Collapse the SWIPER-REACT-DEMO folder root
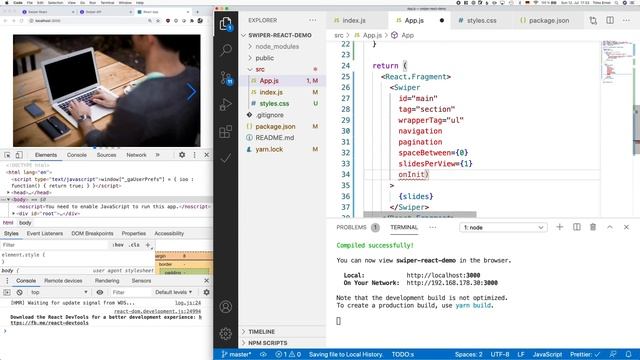 [x=280, y=35]
